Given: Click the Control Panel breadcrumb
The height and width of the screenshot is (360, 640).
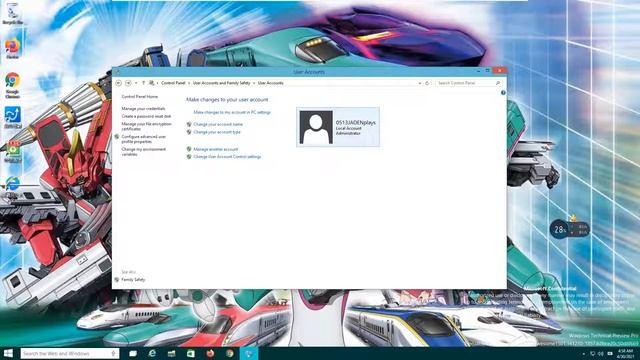Looking at the screenshot, I should pos(173,83).
